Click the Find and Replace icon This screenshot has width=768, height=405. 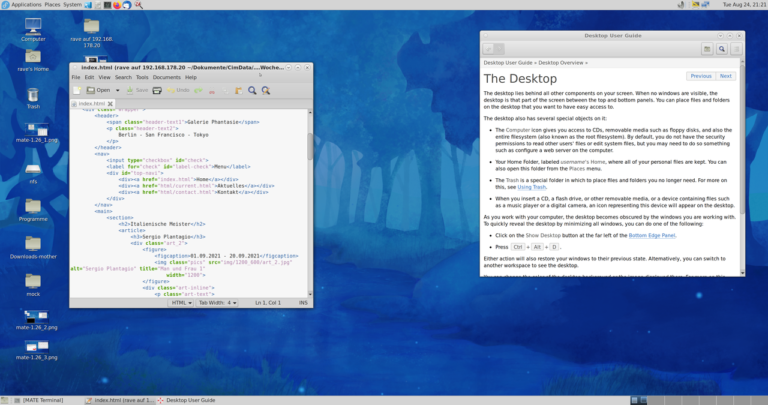[x=267, y=90]
